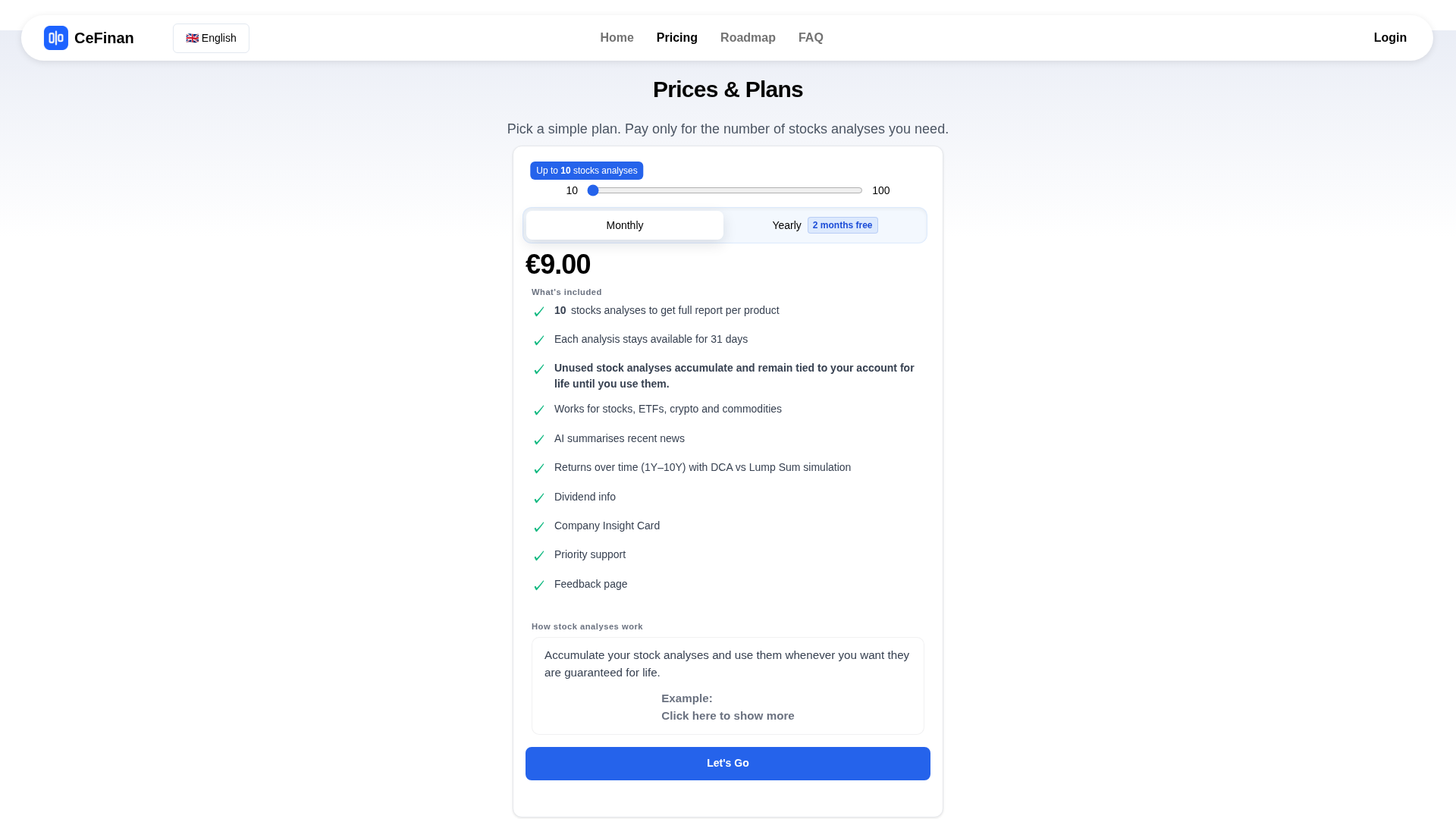Click checkmark icon beside Dividend info

point(539,498)
